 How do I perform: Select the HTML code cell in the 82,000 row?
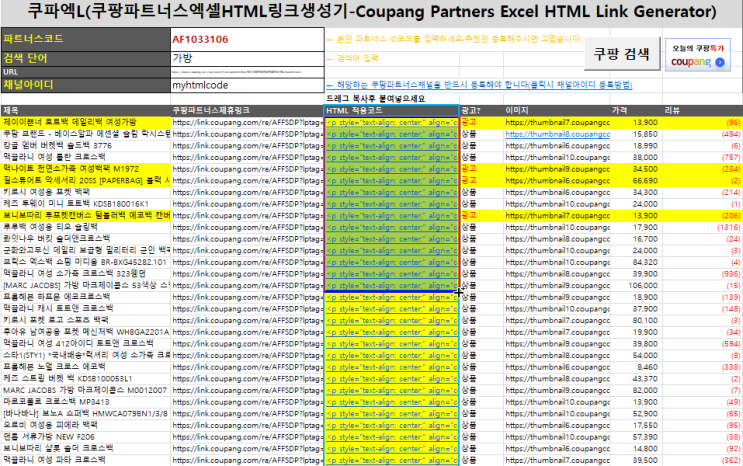point(391,390)
